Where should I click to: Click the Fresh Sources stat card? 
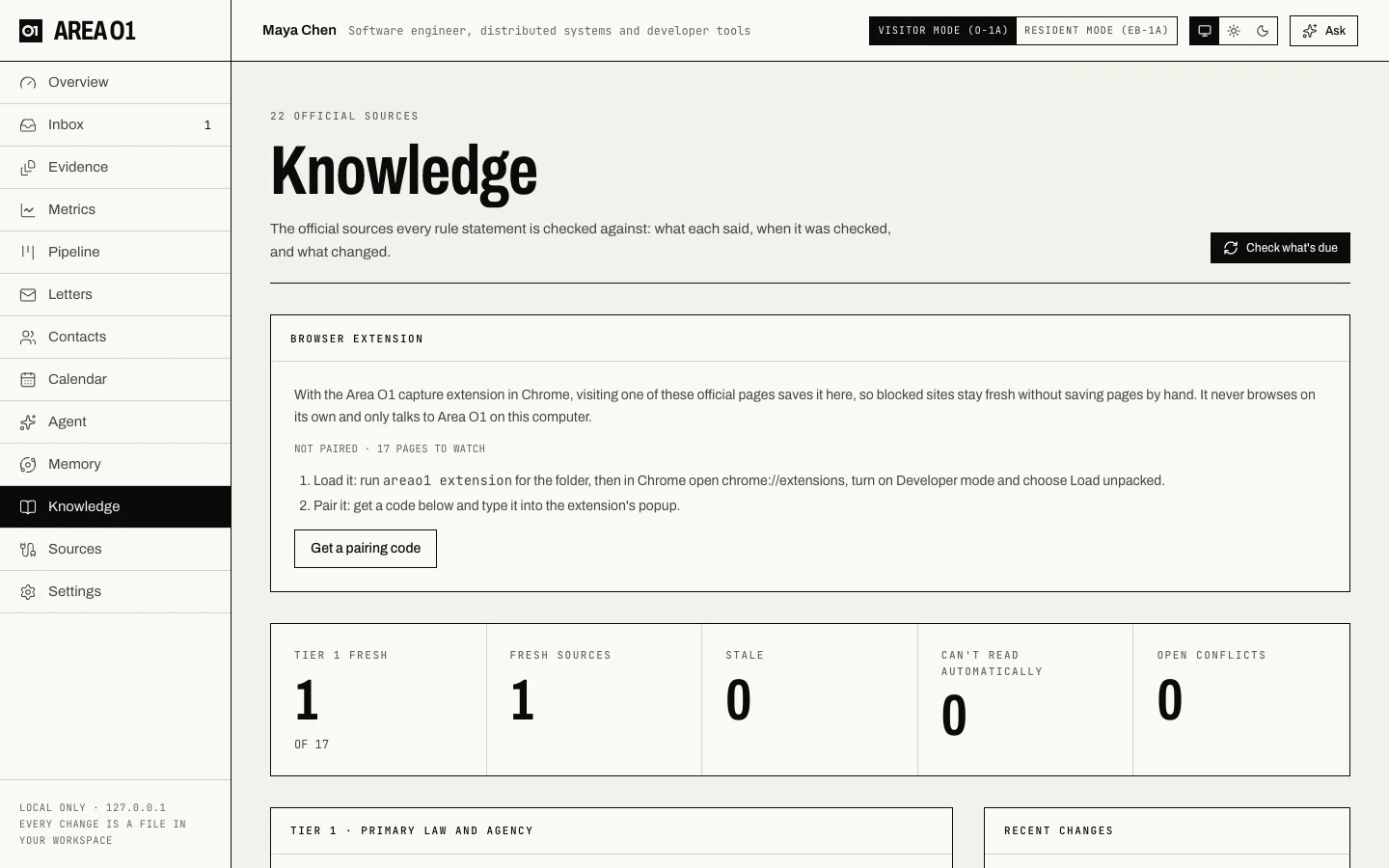(x=594, y=700)
